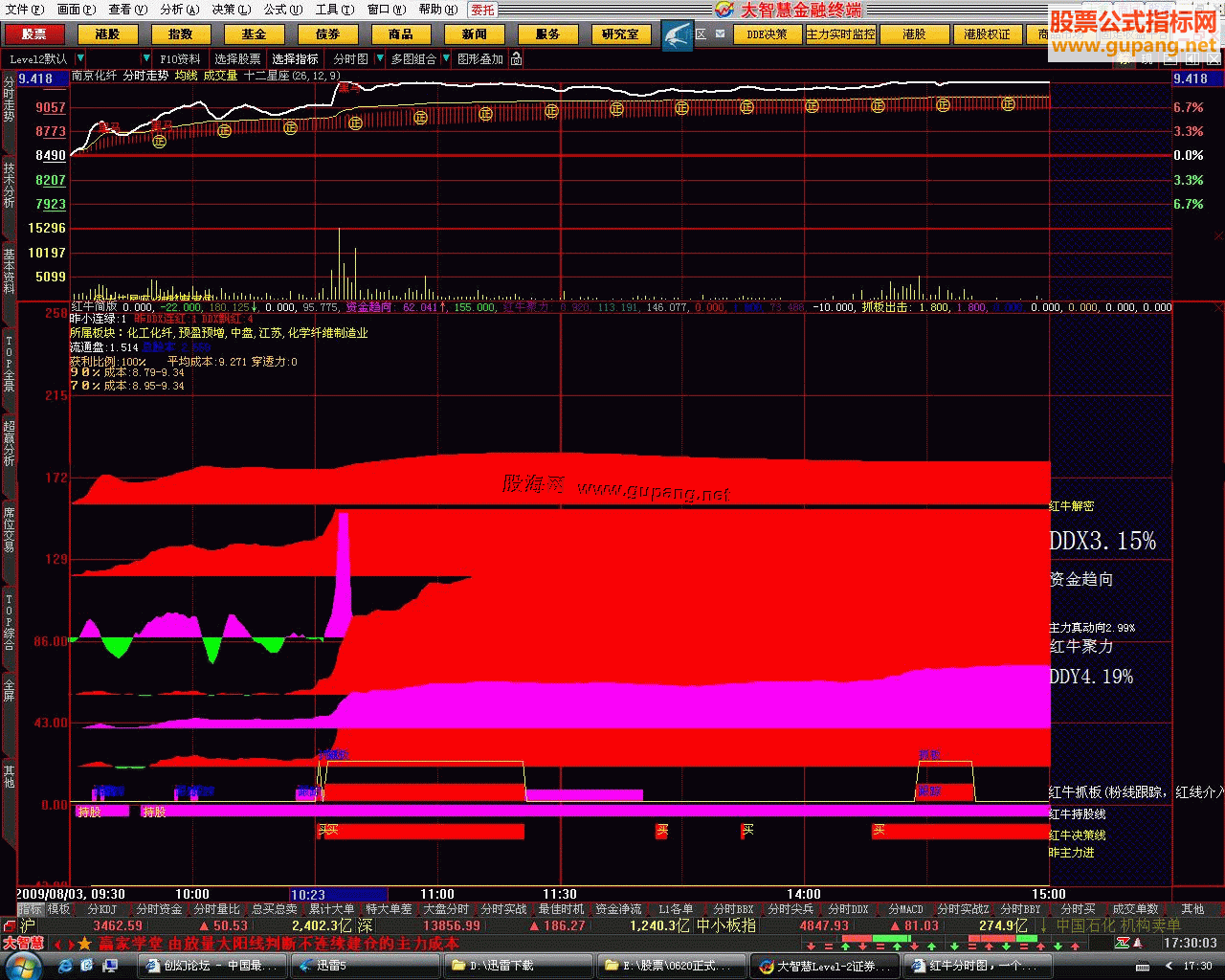Image resolution: width=1225 pixels, height=980 pixels.
Task: Open the 分析 menu
Action: [179, 10]
